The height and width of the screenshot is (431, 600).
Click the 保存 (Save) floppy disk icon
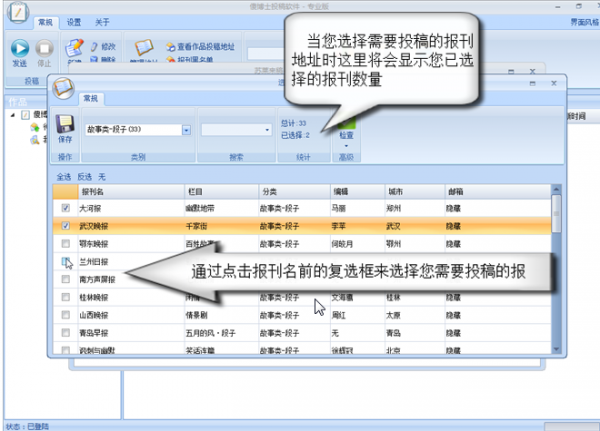[65, 128]
